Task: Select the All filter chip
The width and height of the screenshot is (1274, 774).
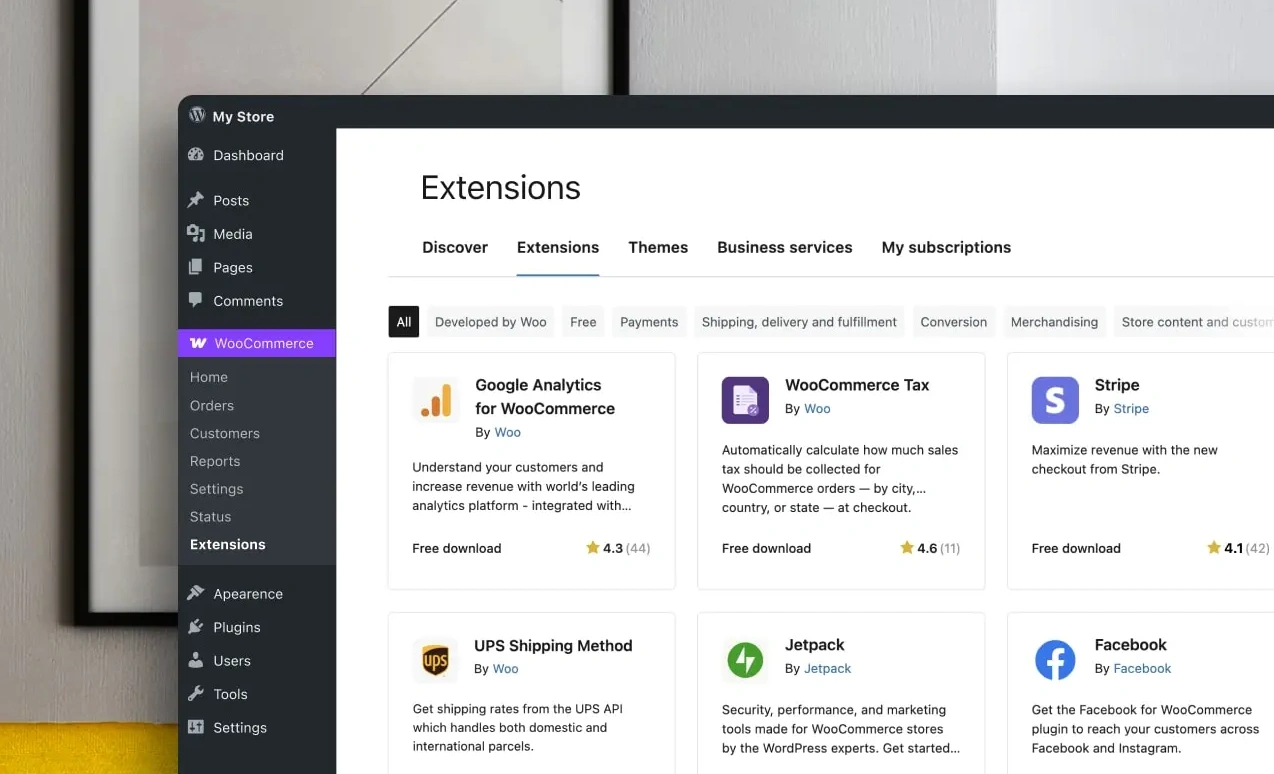Action: coord(404,322)
